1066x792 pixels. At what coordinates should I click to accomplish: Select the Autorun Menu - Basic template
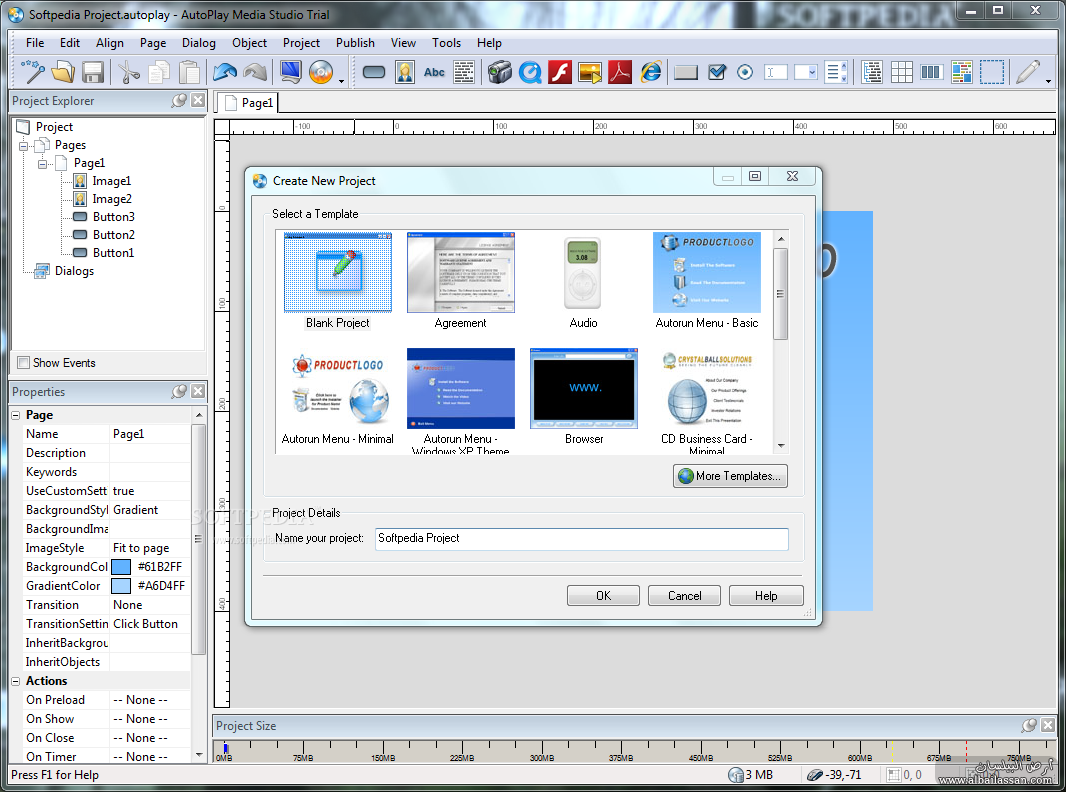tap(706, 281)
